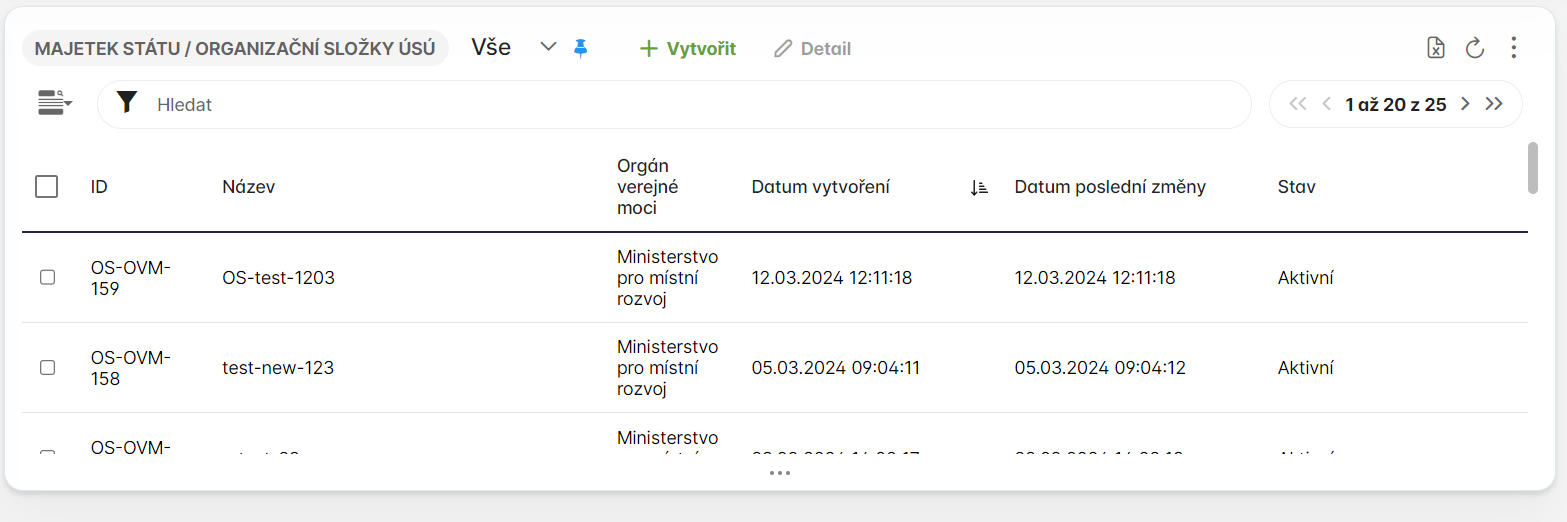Check the select-all rows checkbox
The height and width of the screenshot is (522, 1567).
pos(46,187)
